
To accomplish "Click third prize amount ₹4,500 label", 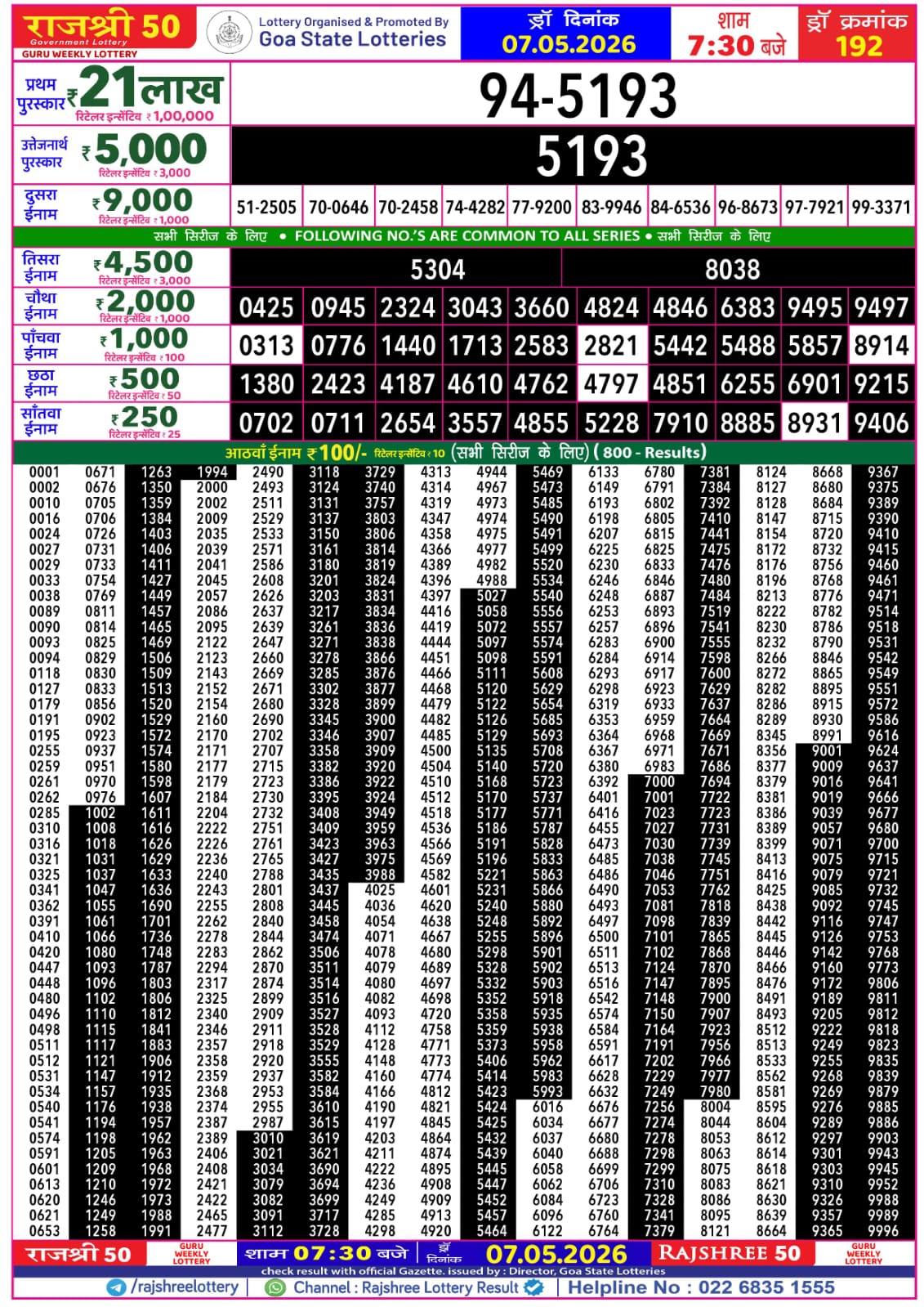I will 143,262.
